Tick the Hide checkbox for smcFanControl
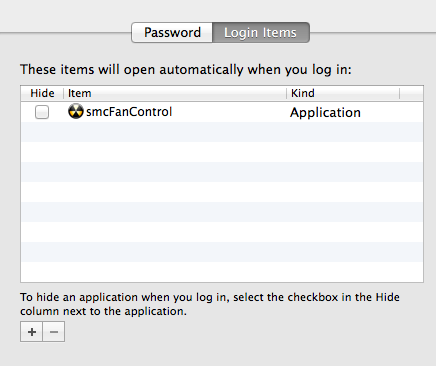The width and height of the screenshot is (436, 366). [42, 112]
